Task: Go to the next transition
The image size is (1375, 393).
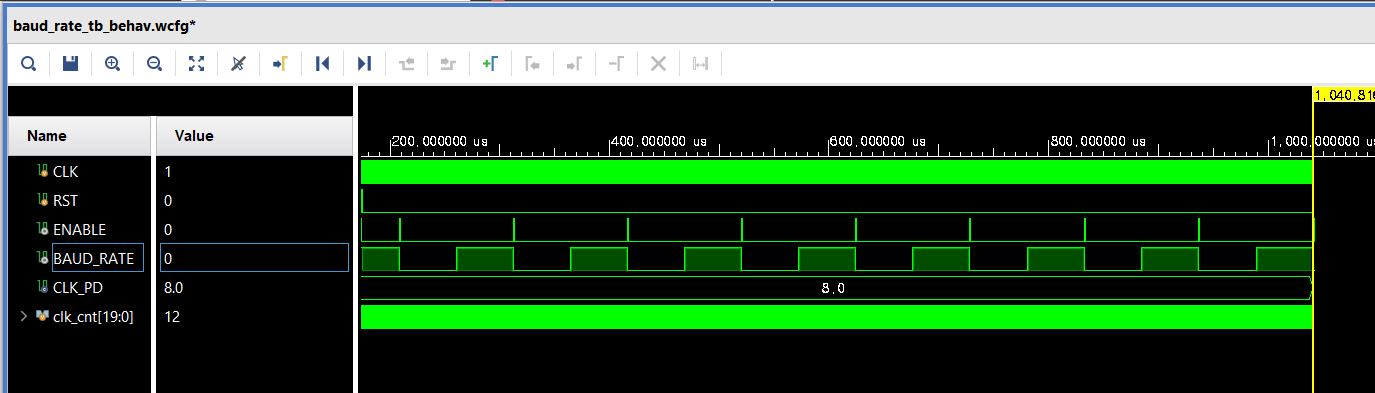Action: 448,64
